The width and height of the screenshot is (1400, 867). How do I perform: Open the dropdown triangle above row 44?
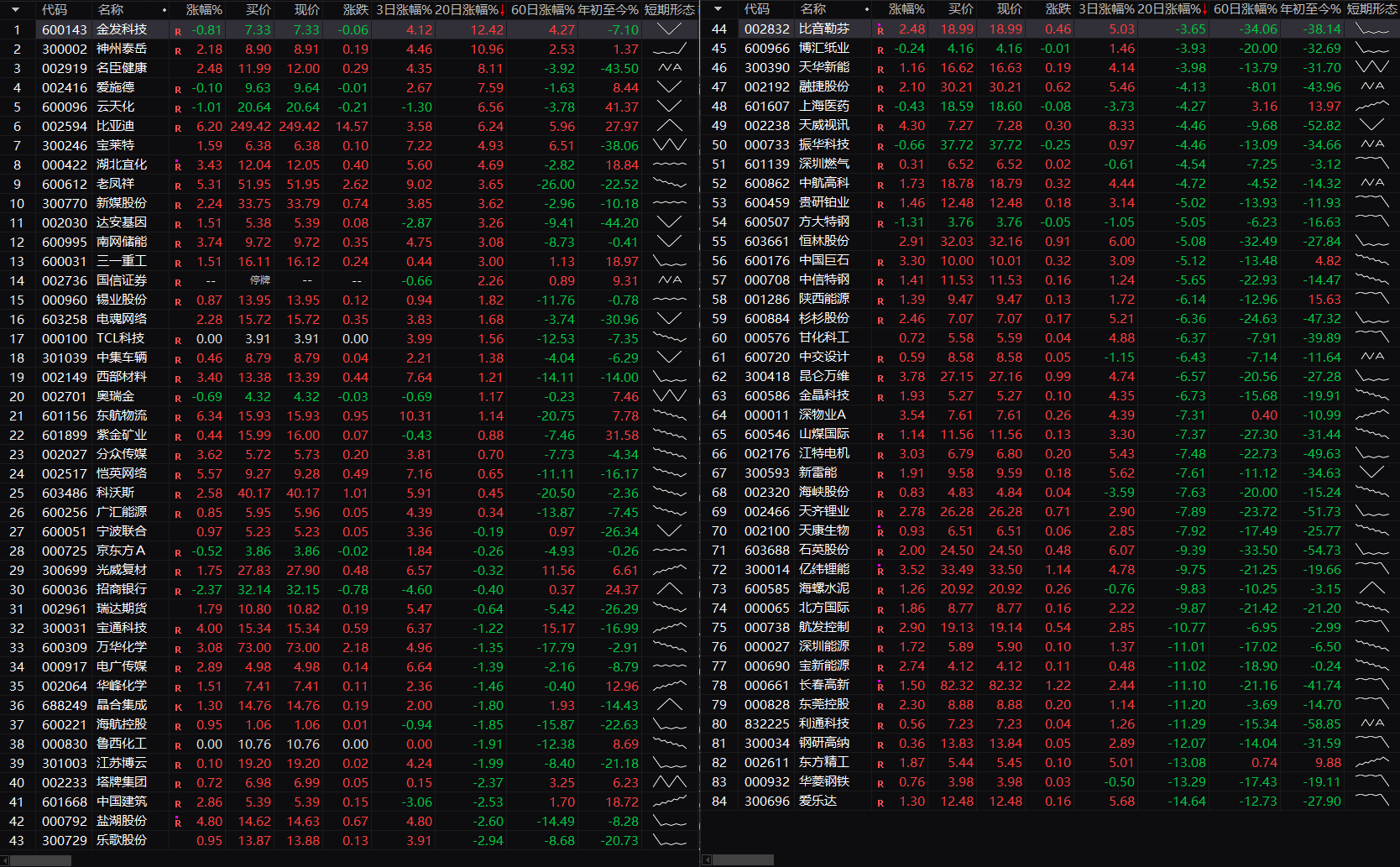point(718,9)
